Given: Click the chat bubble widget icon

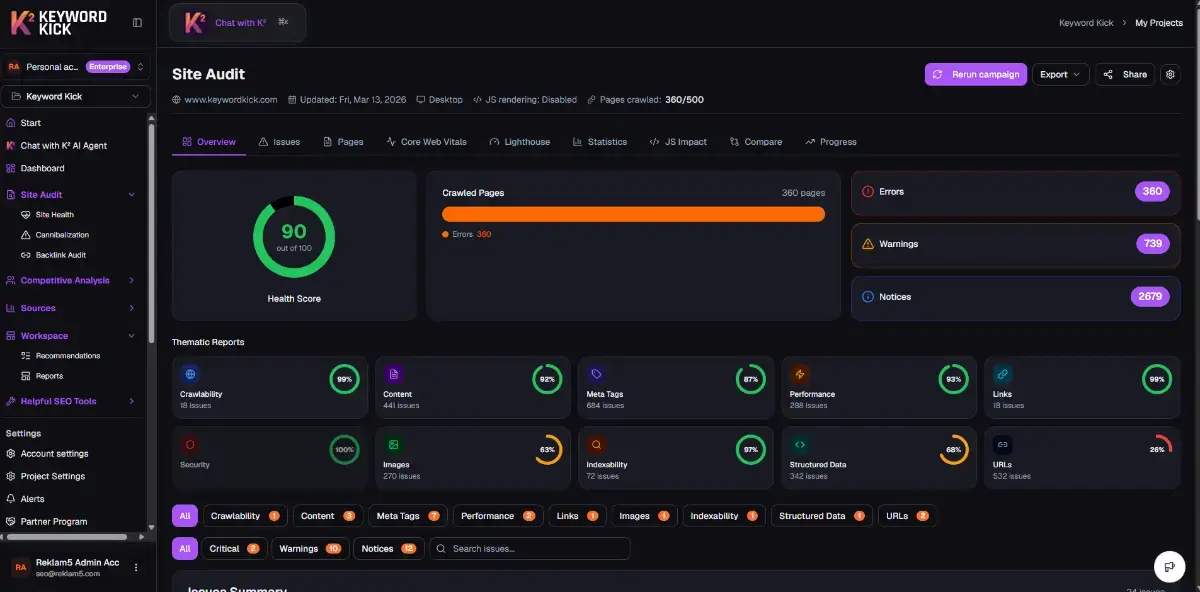Looking at the screenshot, I should point(1168,566).
